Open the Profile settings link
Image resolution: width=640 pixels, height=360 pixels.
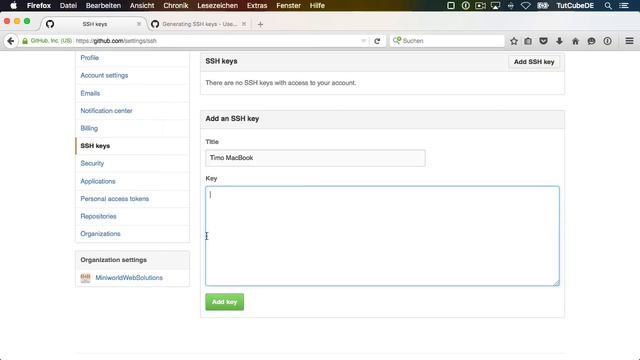[90, 58]
